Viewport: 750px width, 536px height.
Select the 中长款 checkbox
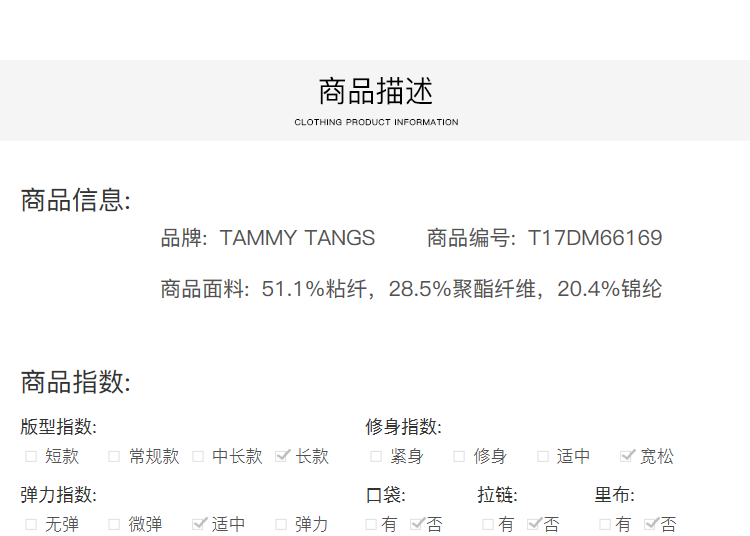pos(198,456)
